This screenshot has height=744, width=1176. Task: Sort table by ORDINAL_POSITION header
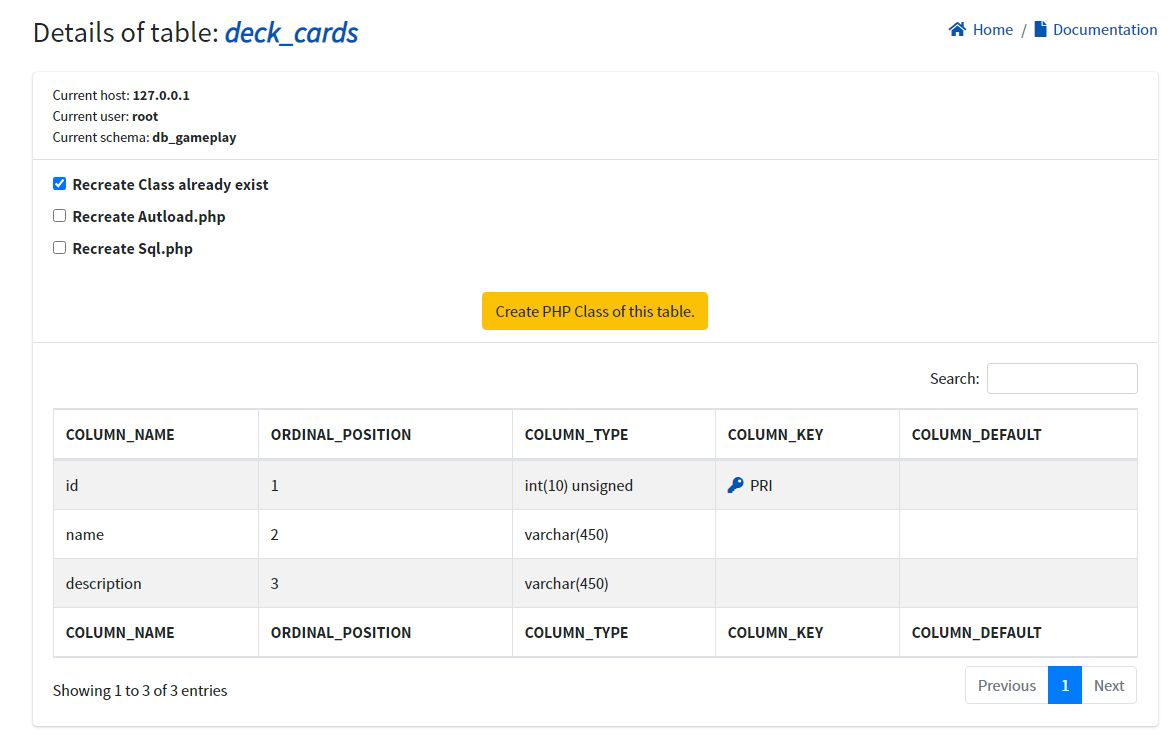[x=341, y=435]
